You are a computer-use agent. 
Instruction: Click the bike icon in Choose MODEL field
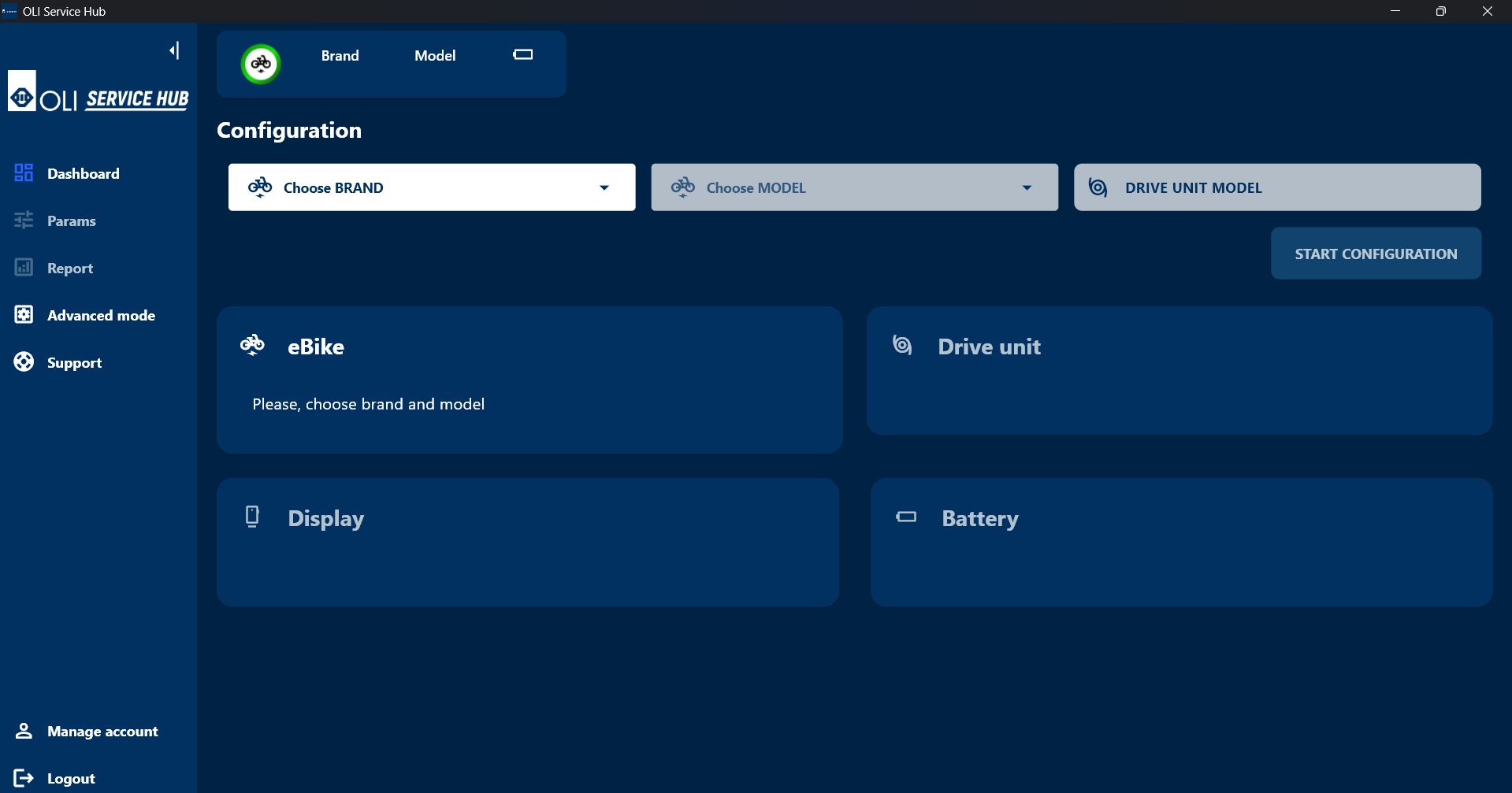pyautogui.click(x=683, y=187)
